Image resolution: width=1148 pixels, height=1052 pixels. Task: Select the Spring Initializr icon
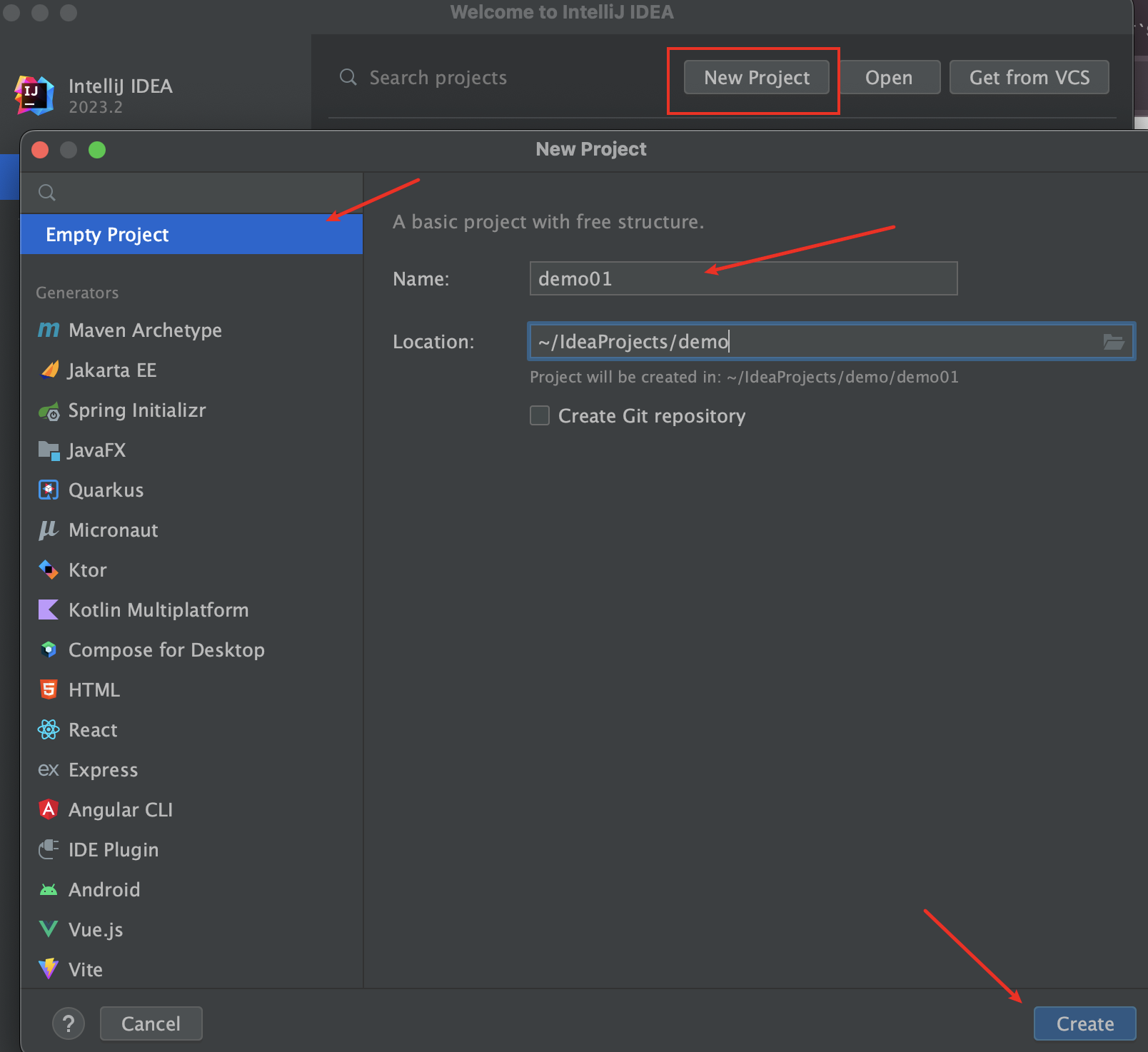click(49, 411)
